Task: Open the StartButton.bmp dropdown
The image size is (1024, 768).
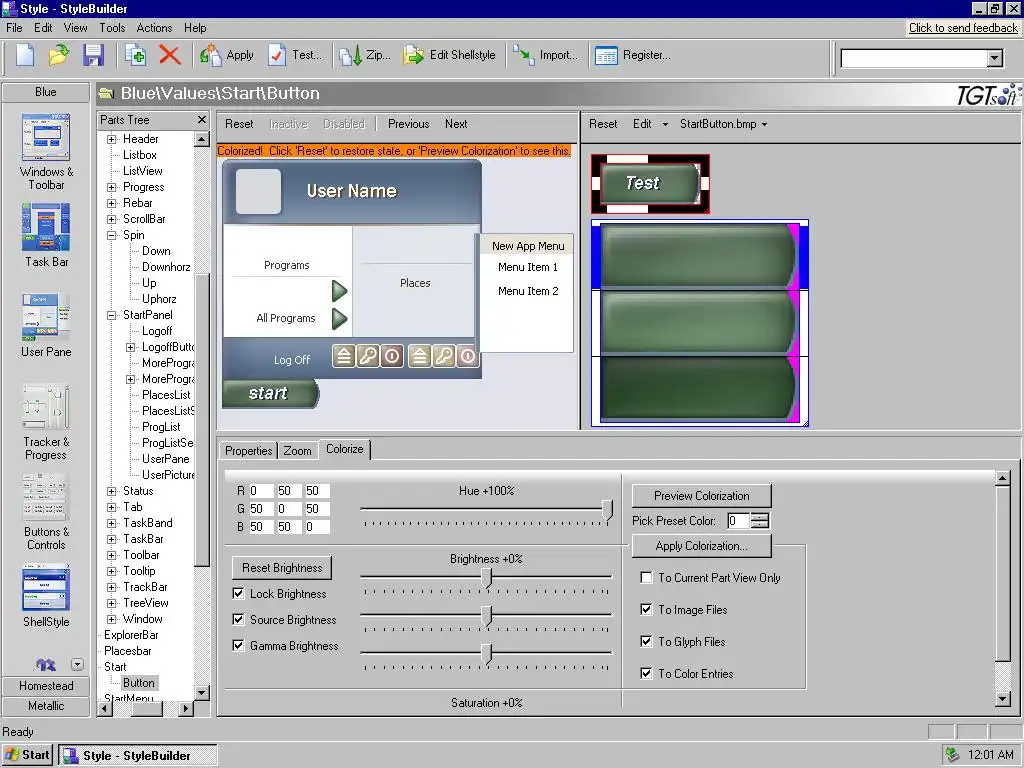Action: 724,124
